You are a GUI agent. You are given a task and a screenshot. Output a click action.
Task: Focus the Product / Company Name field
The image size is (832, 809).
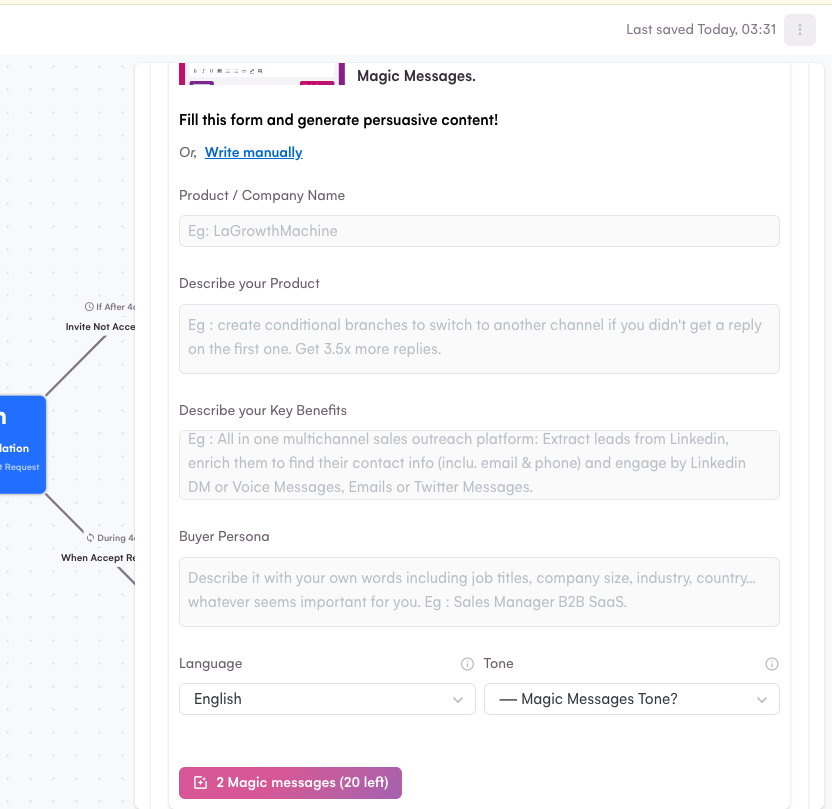coord(479,231)
